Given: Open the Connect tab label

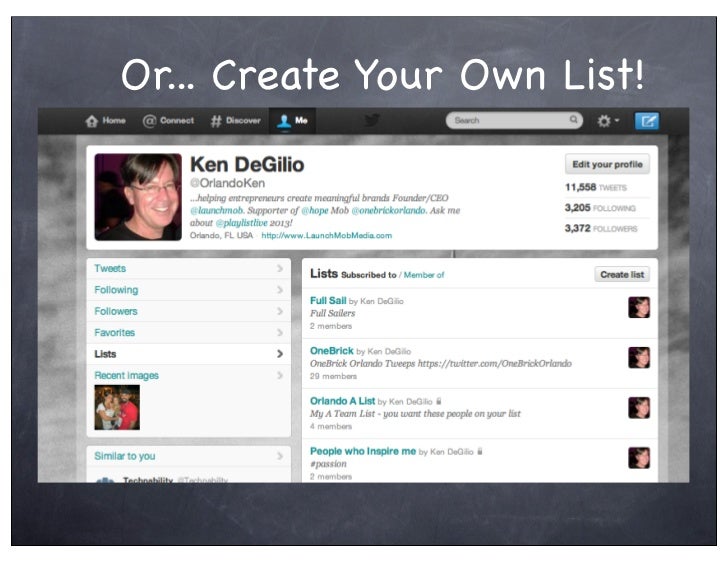Looking at the screenshot, I should point(177,121).
